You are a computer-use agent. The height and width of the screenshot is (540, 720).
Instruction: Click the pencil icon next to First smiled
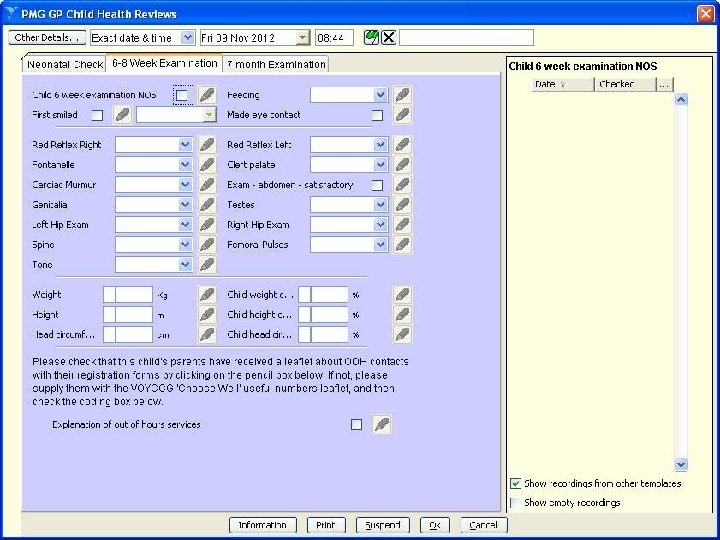click(x=122, y=115)
